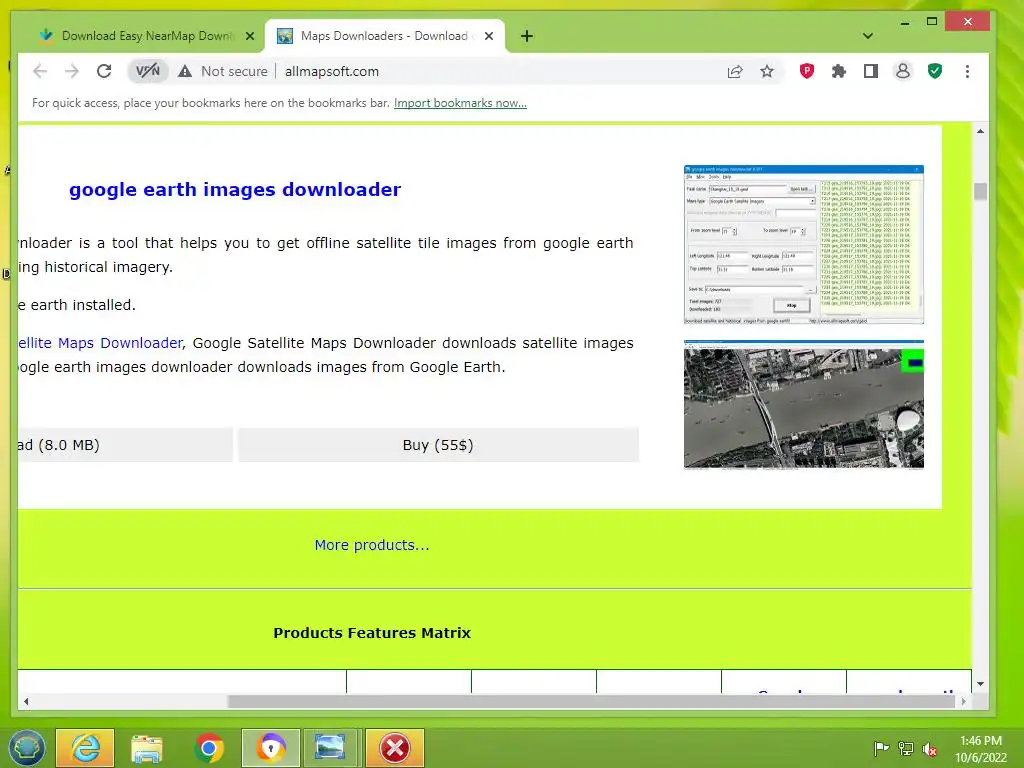The image size is (1024, 768).
Task: Open the More products link
Action: 372,545
